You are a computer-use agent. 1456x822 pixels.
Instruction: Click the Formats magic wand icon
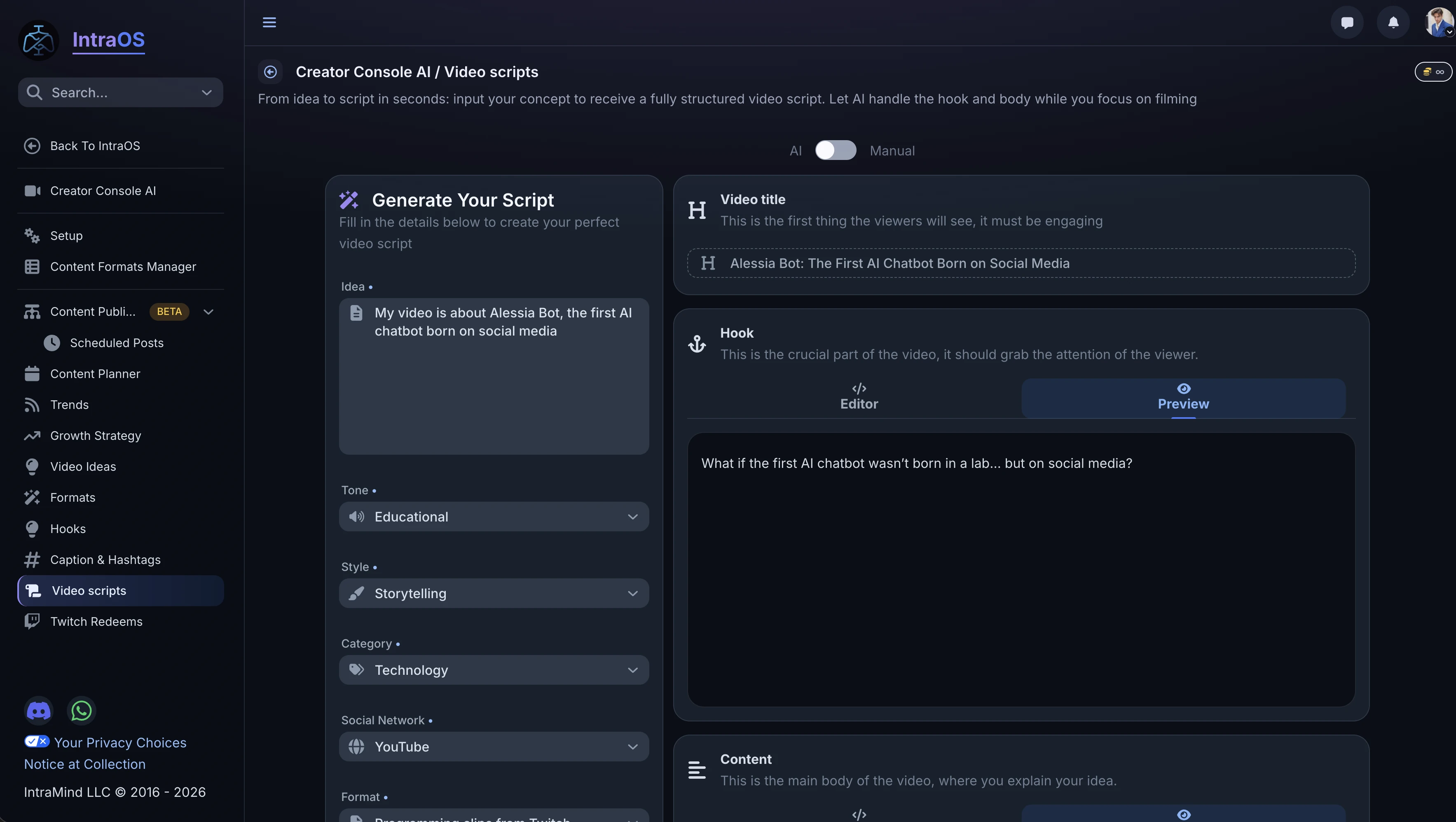coord(32,497)
